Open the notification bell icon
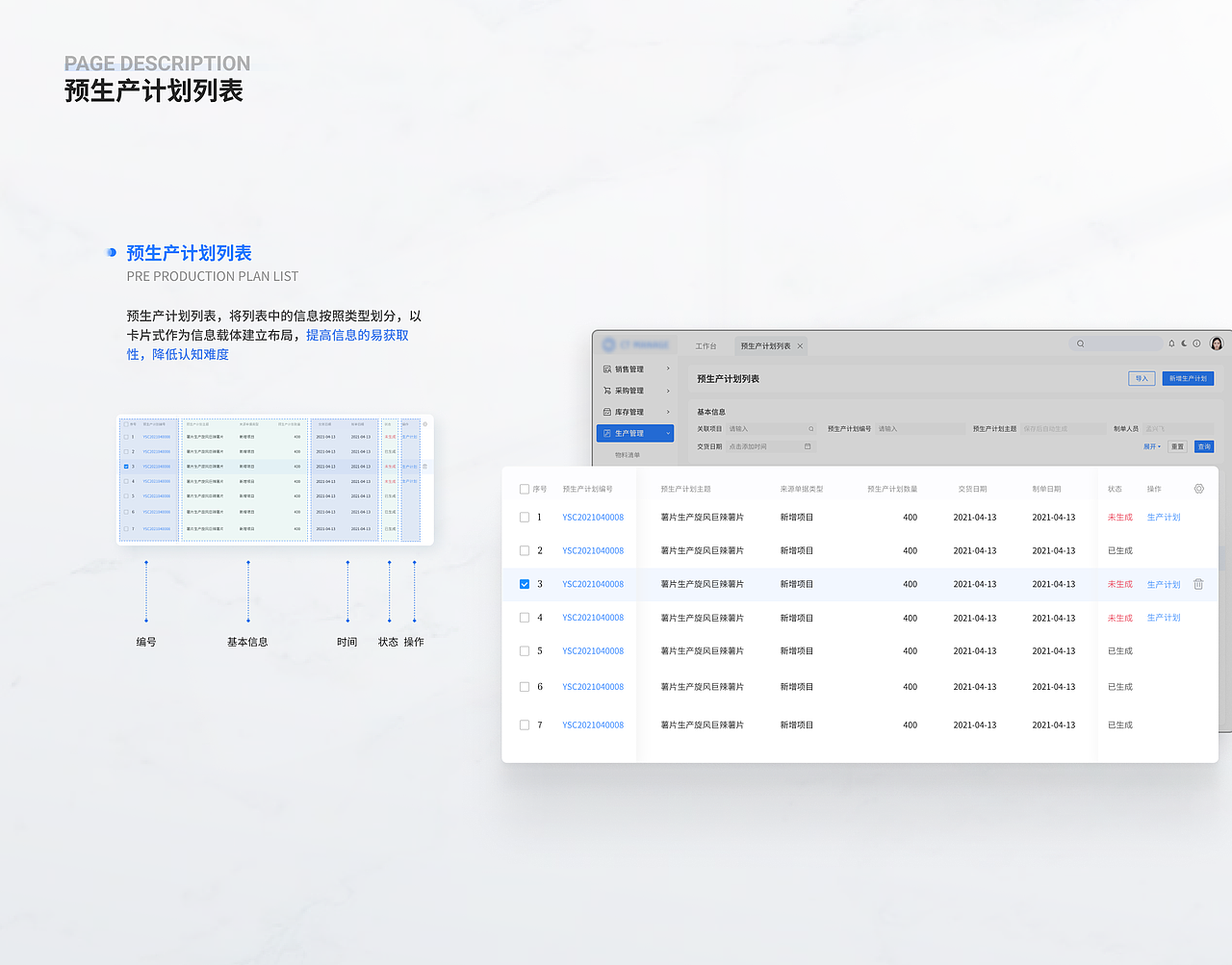The image size is (1232, 965). click(x=1171, y=343)
